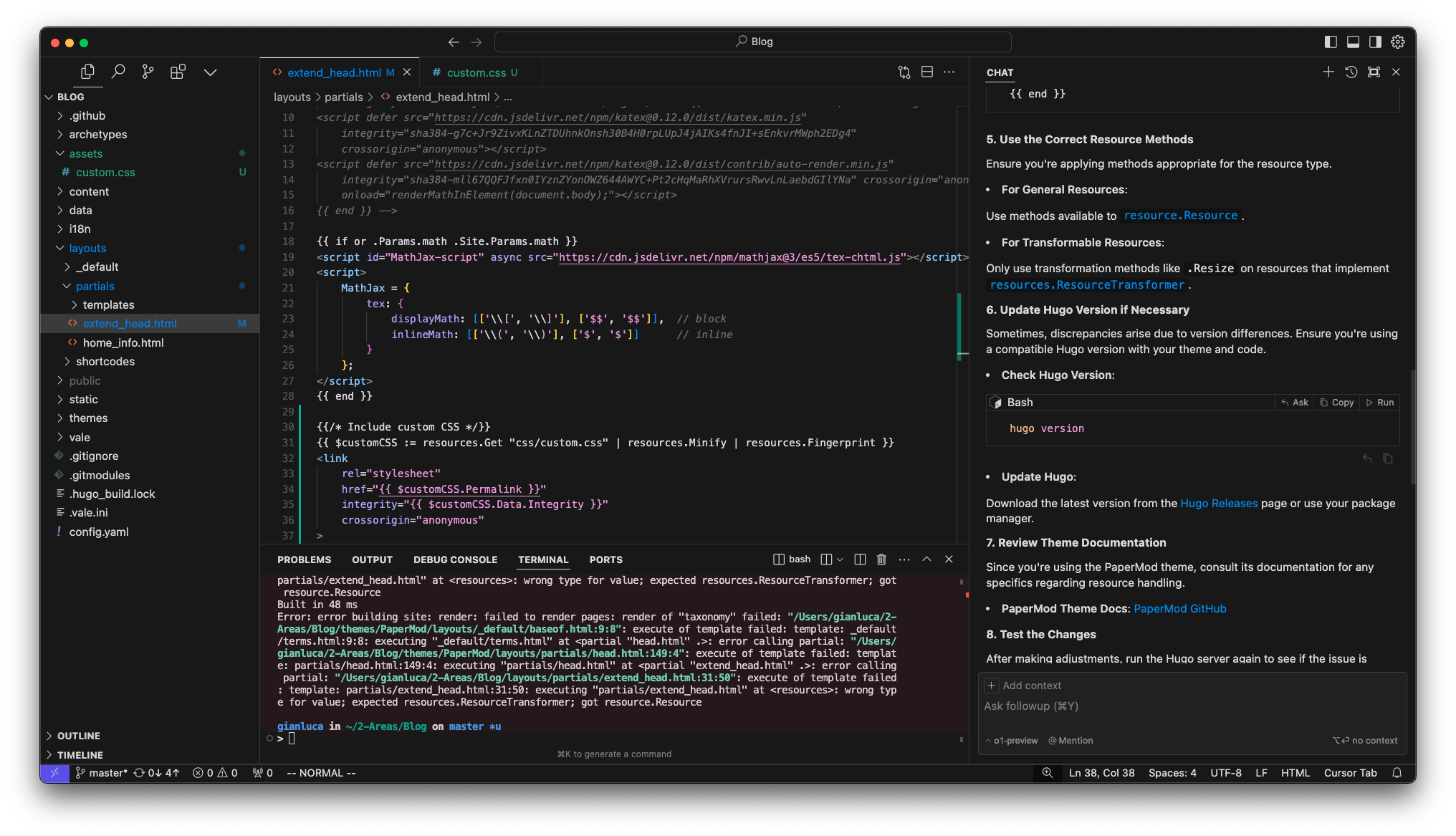Kill terminal with trash icon
The image size is (1456, 836).
click(881, 559)
